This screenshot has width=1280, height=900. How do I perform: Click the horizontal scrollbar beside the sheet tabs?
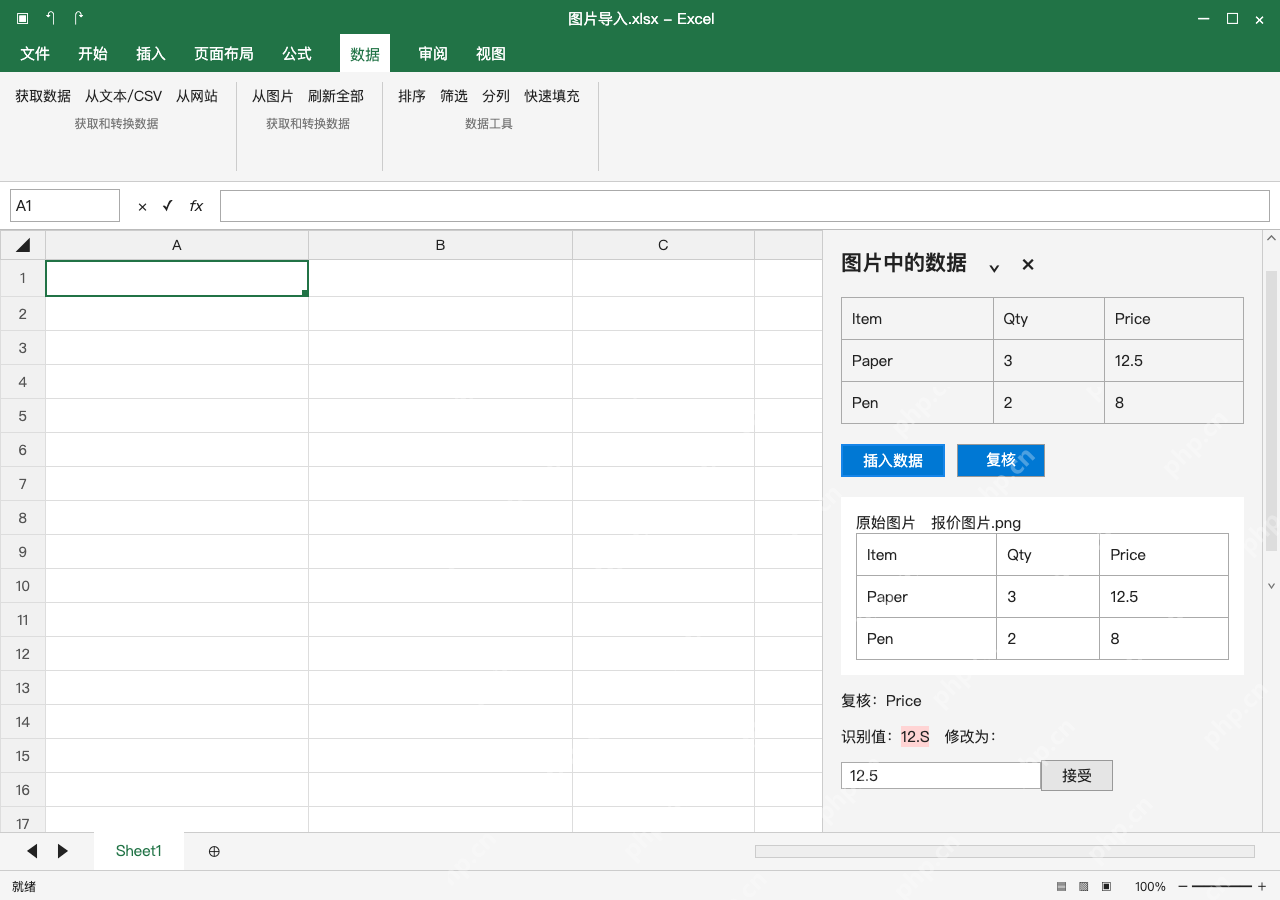coord(1004,851)
